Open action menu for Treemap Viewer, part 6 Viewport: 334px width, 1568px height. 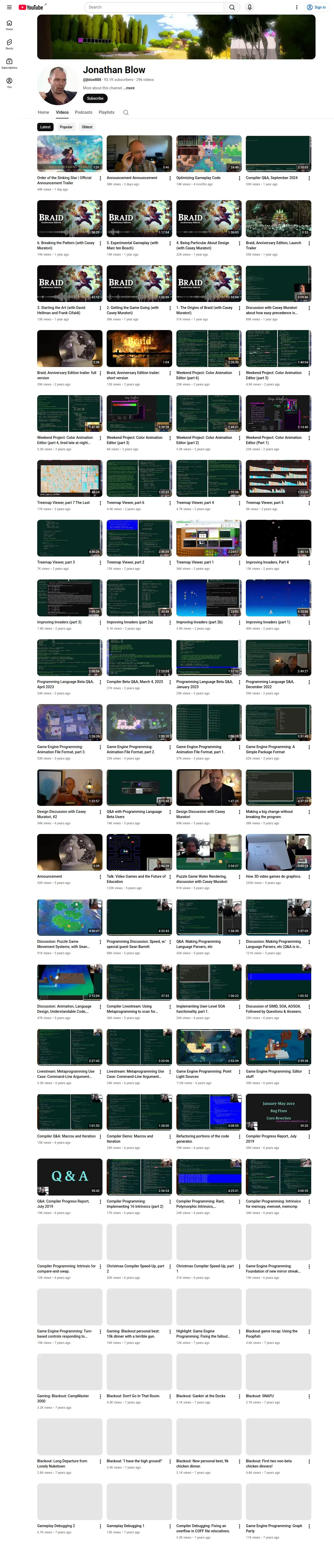(x=170, y=503)
